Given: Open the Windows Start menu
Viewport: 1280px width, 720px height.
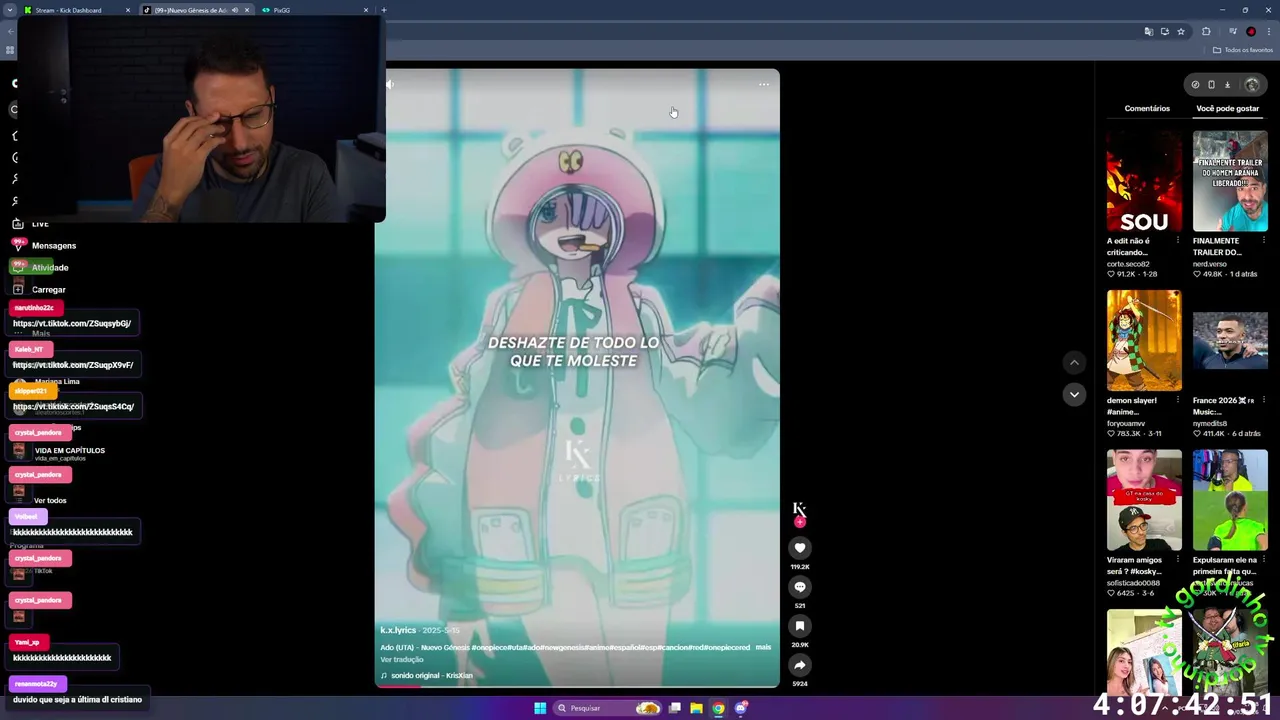Looking at the screenshot, I should (x=540, y=708).
